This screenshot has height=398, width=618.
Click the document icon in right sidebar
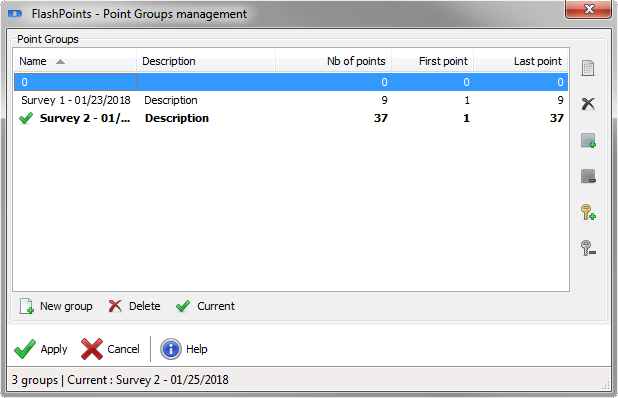(588, 68)
